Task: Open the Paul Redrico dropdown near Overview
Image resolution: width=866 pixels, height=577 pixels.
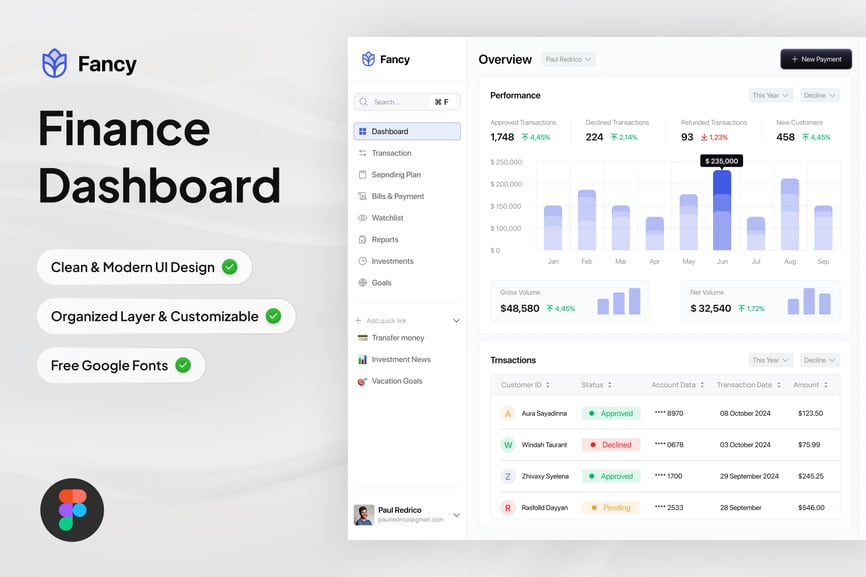Action: coord(569,60)
